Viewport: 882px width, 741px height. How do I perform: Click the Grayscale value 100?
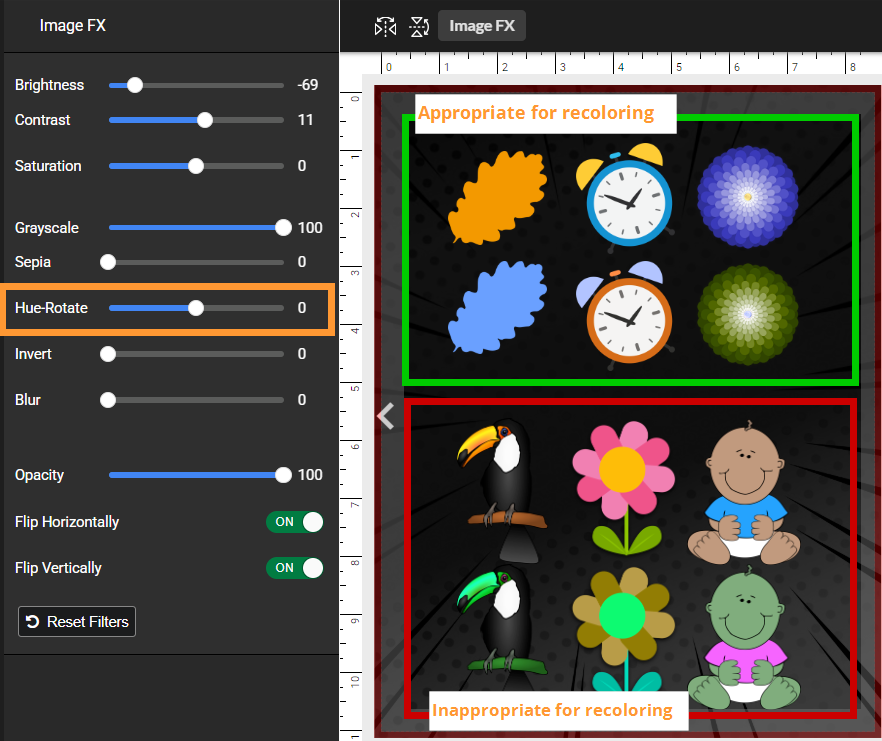(310, 228)
